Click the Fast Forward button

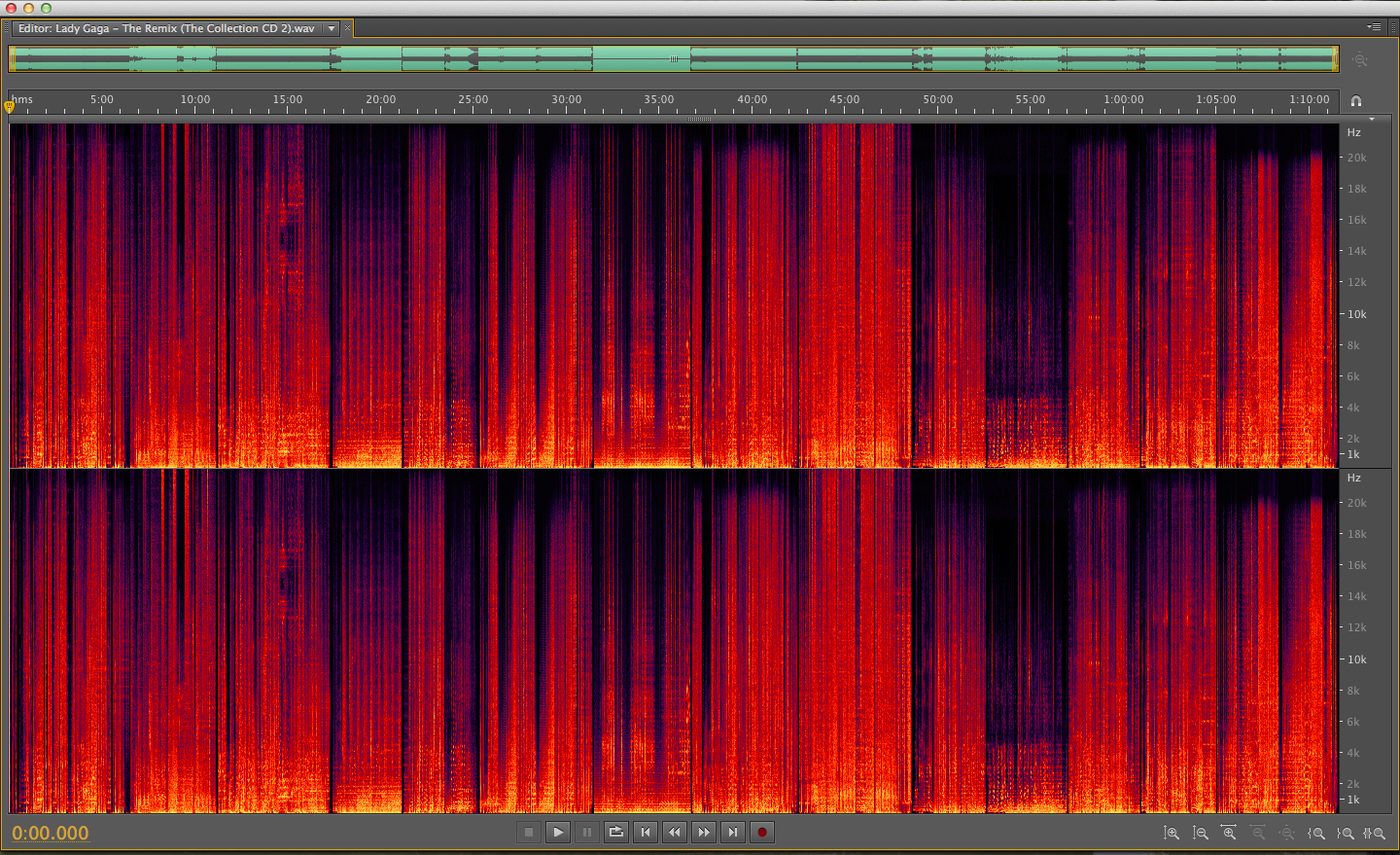pos(704,832)
